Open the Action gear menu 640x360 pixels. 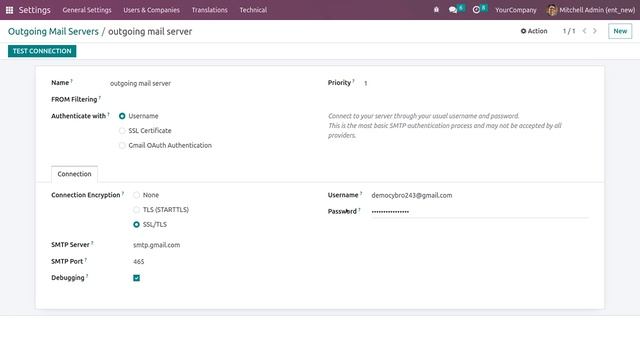534,31
